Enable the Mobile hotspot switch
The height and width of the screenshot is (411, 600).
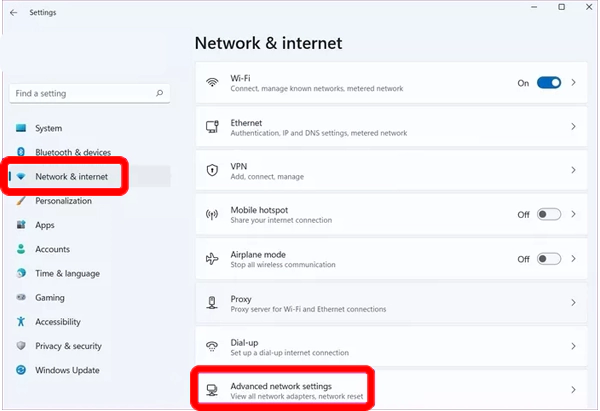tap(549, 214)
